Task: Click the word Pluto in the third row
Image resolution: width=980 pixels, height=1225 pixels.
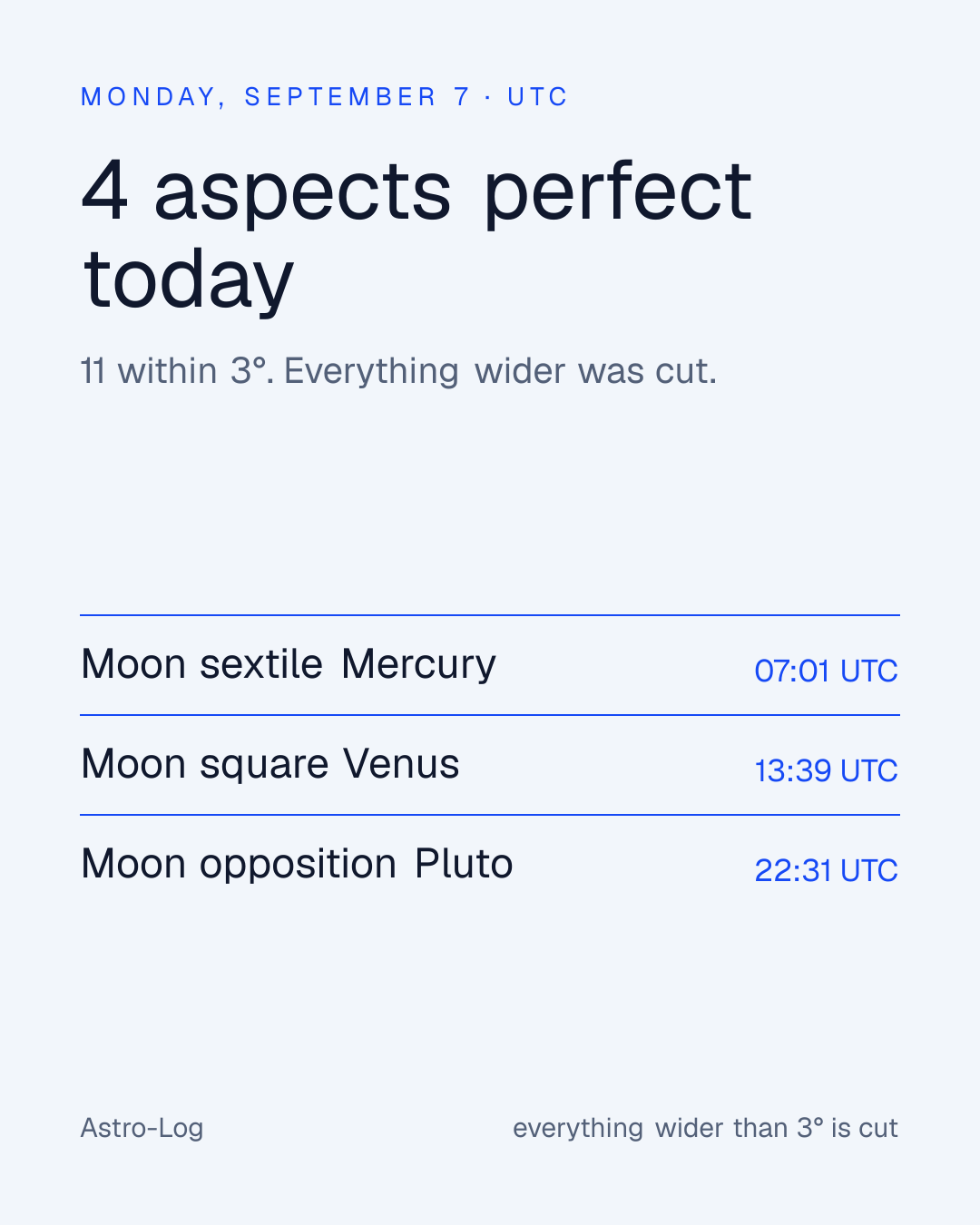Action: 464,864
